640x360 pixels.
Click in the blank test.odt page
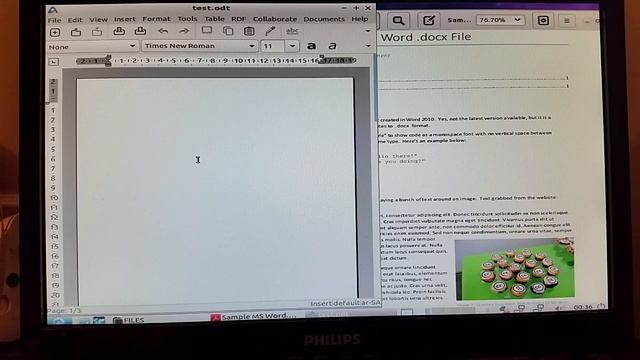216,191
